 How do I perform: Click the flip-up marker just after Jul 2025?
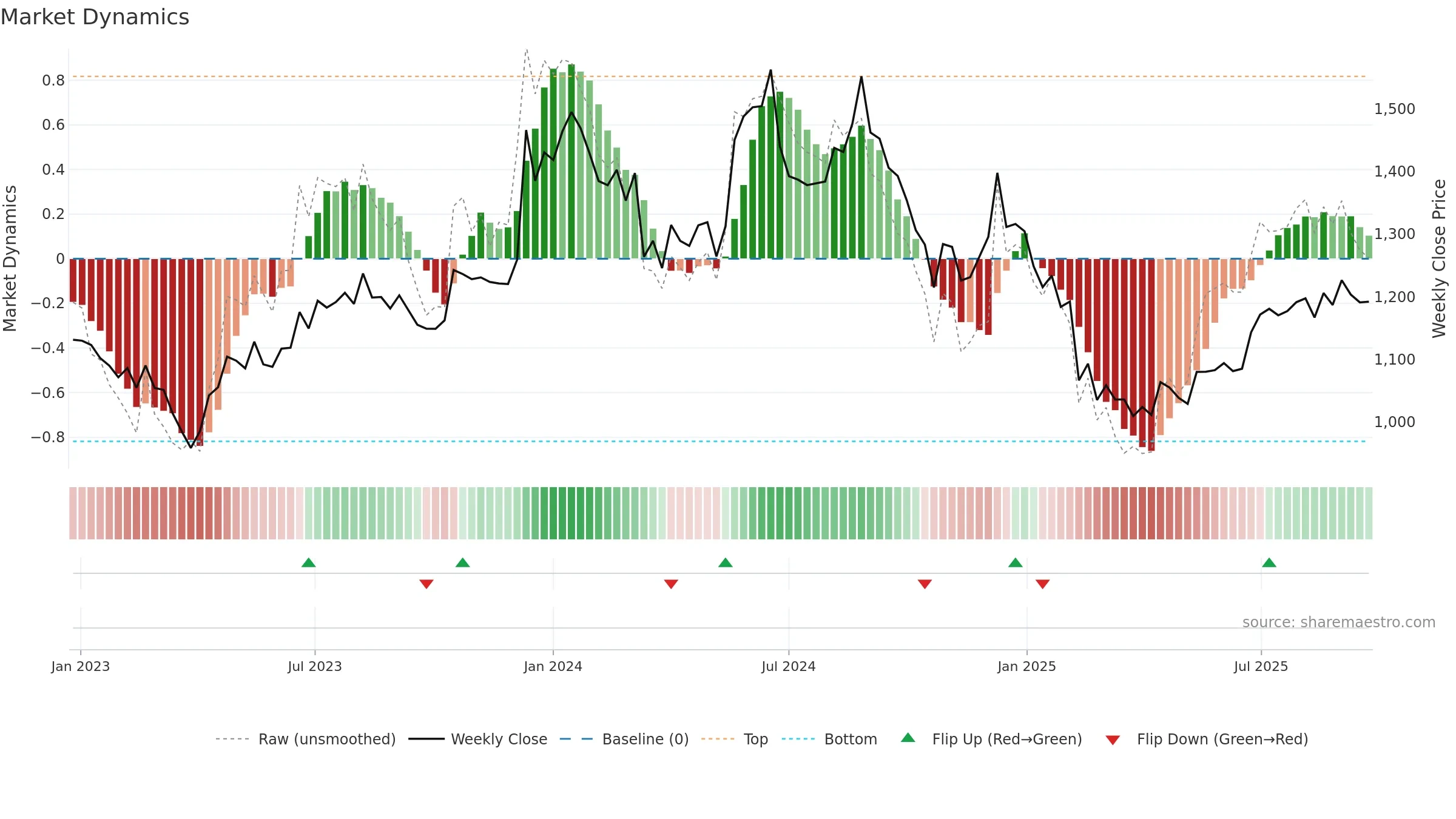click(x=1269, y=562)
